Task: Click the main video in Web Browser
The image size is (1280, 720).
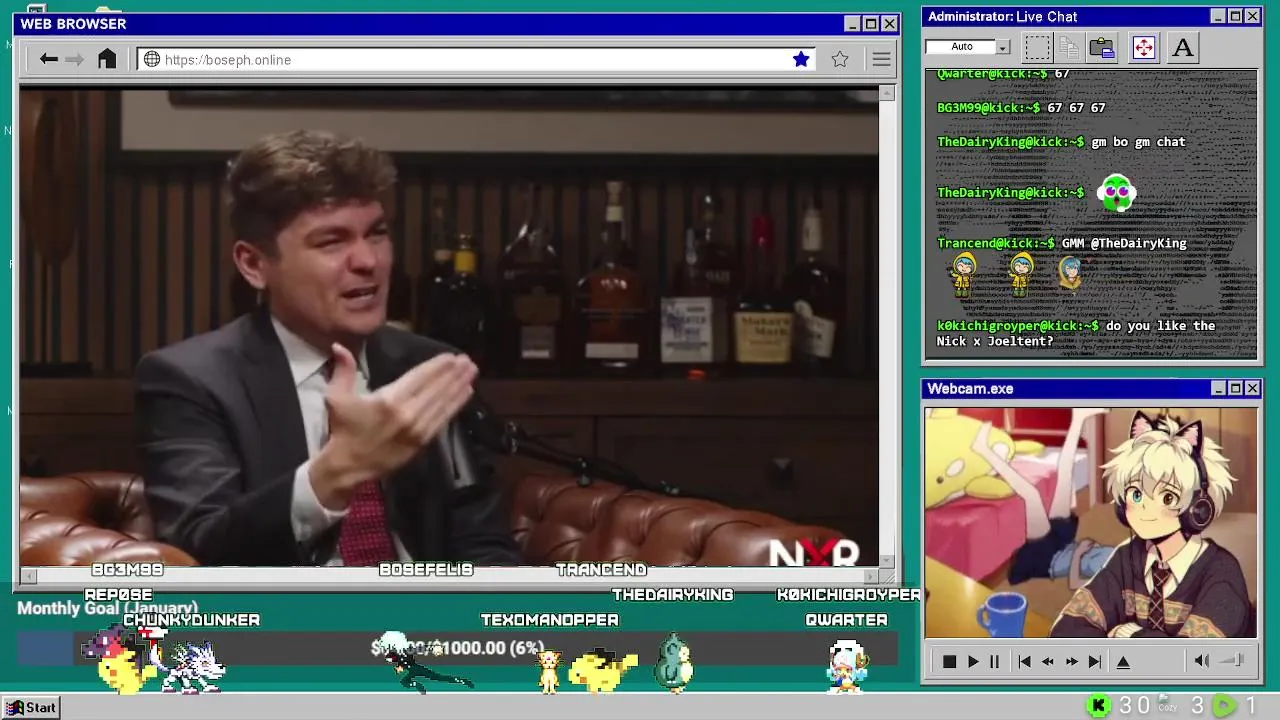Action: pos(449,327)
